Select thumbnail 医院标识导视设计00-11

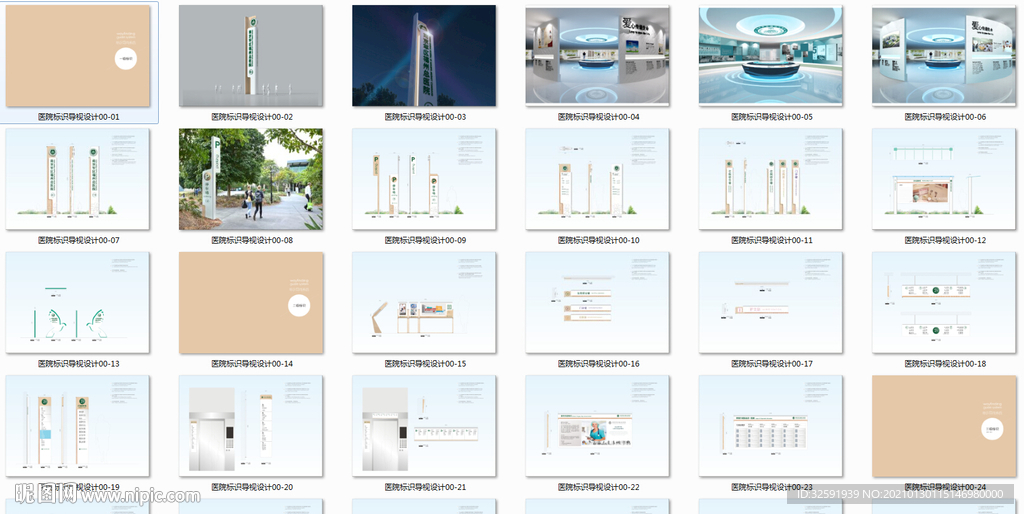coord(770,179)
